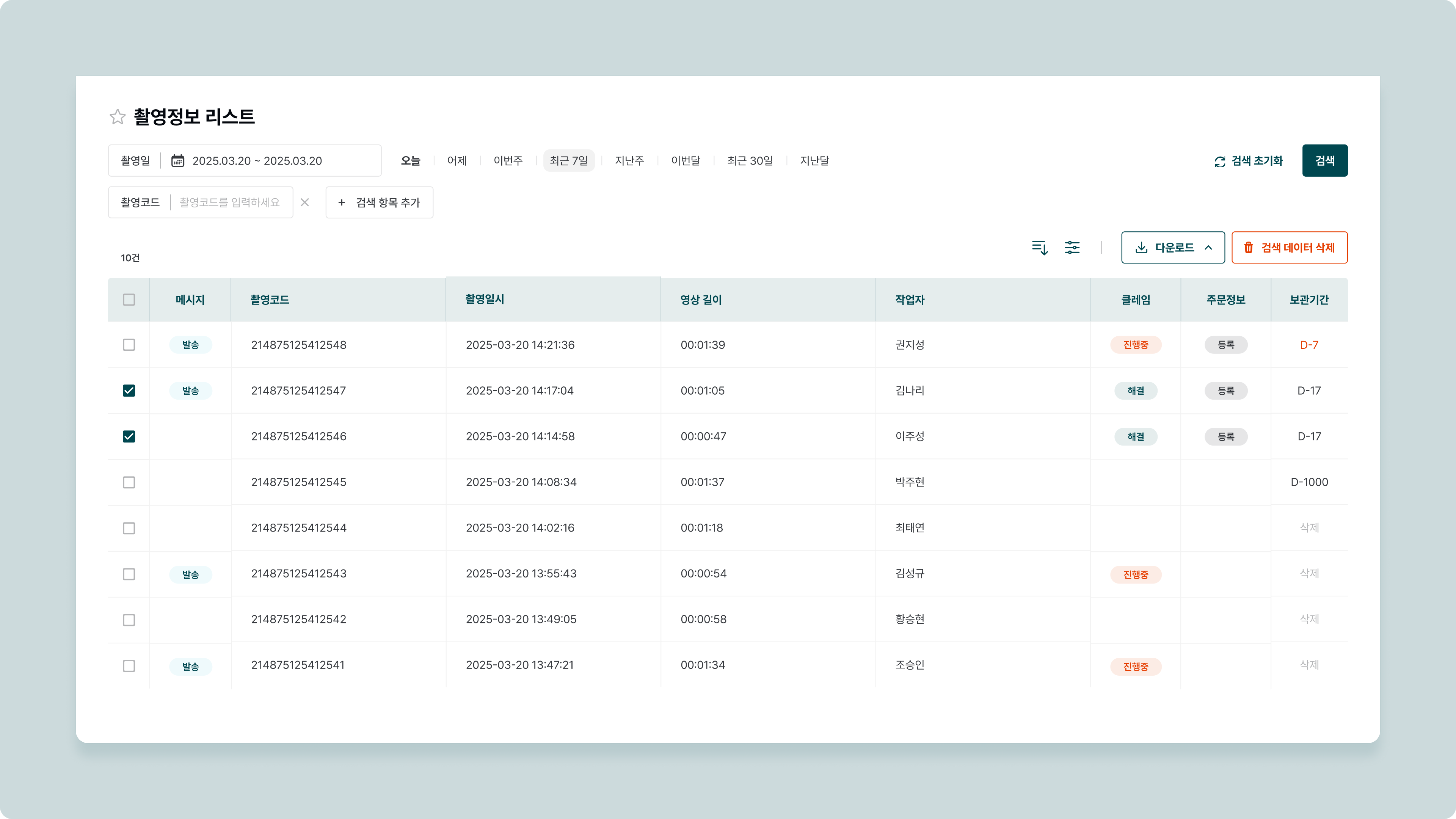Click 발송 badge for row 214875125412548
Image resolution: width=1456 pixels, height=819 pixels.
coord(190,345)
